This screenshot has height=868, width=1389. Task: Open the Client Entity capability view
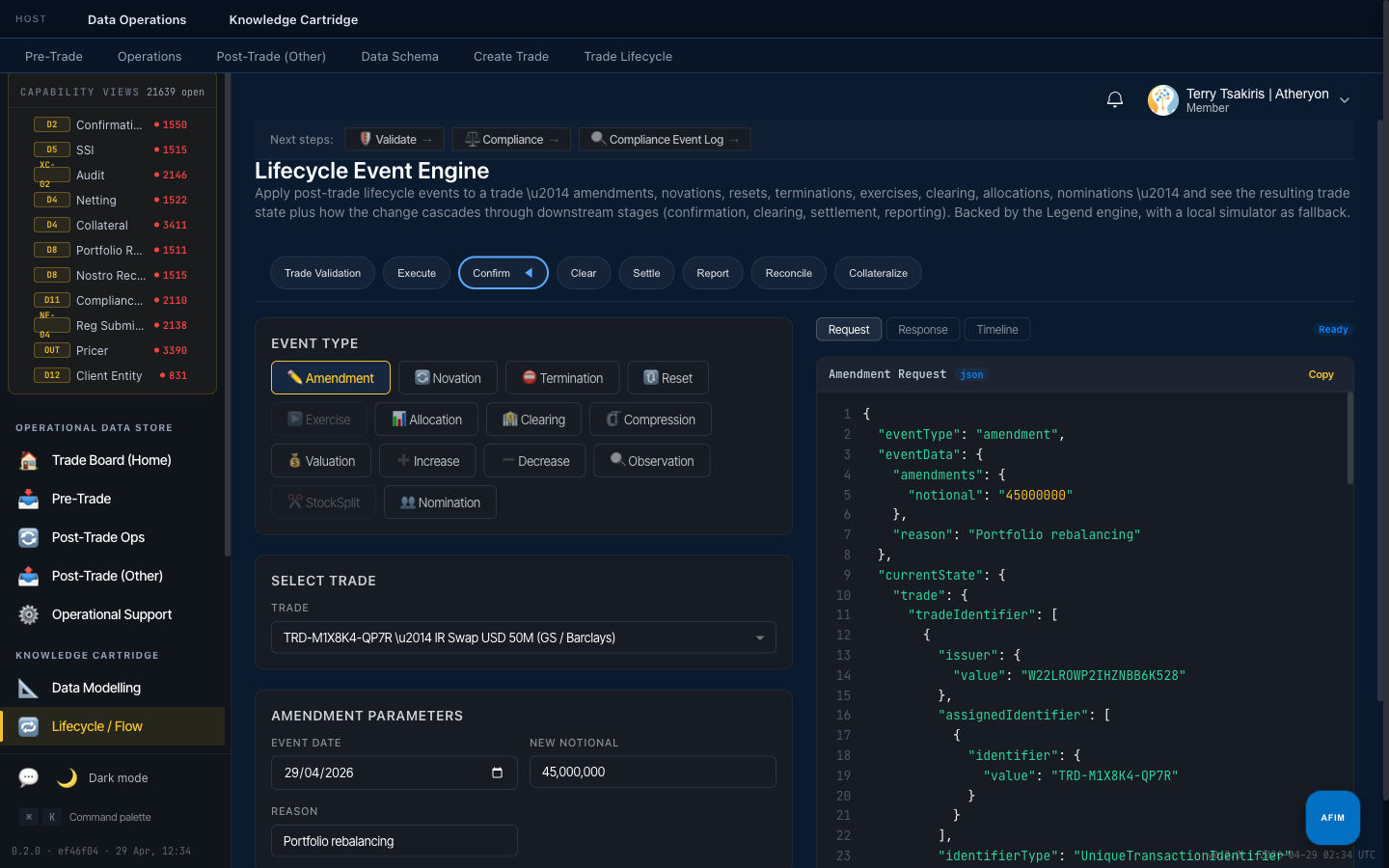click(x=112, y=375)
